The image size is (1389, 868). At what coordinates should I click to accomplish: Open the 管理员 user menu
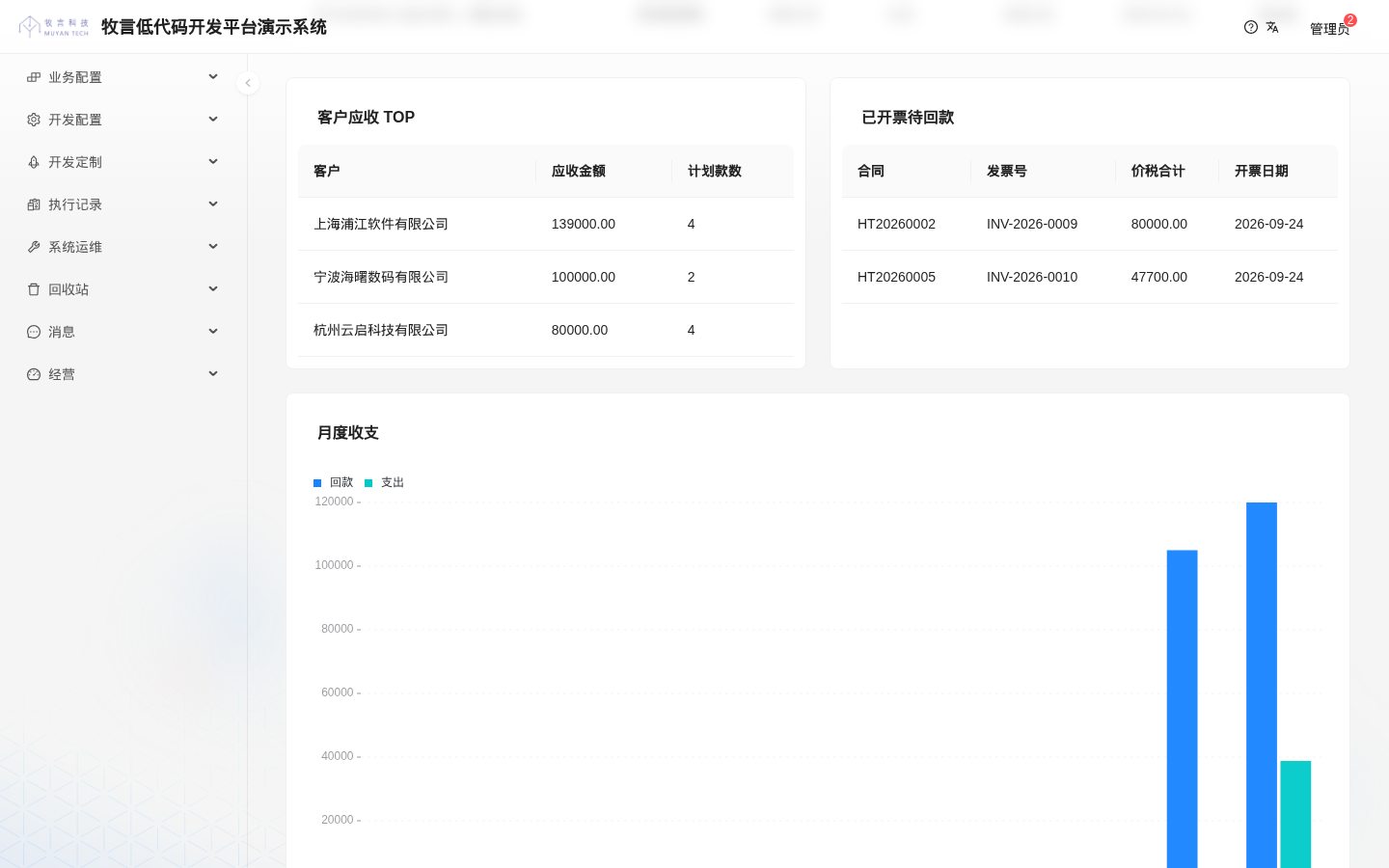pyautogui.click(x=1329, y=29)
